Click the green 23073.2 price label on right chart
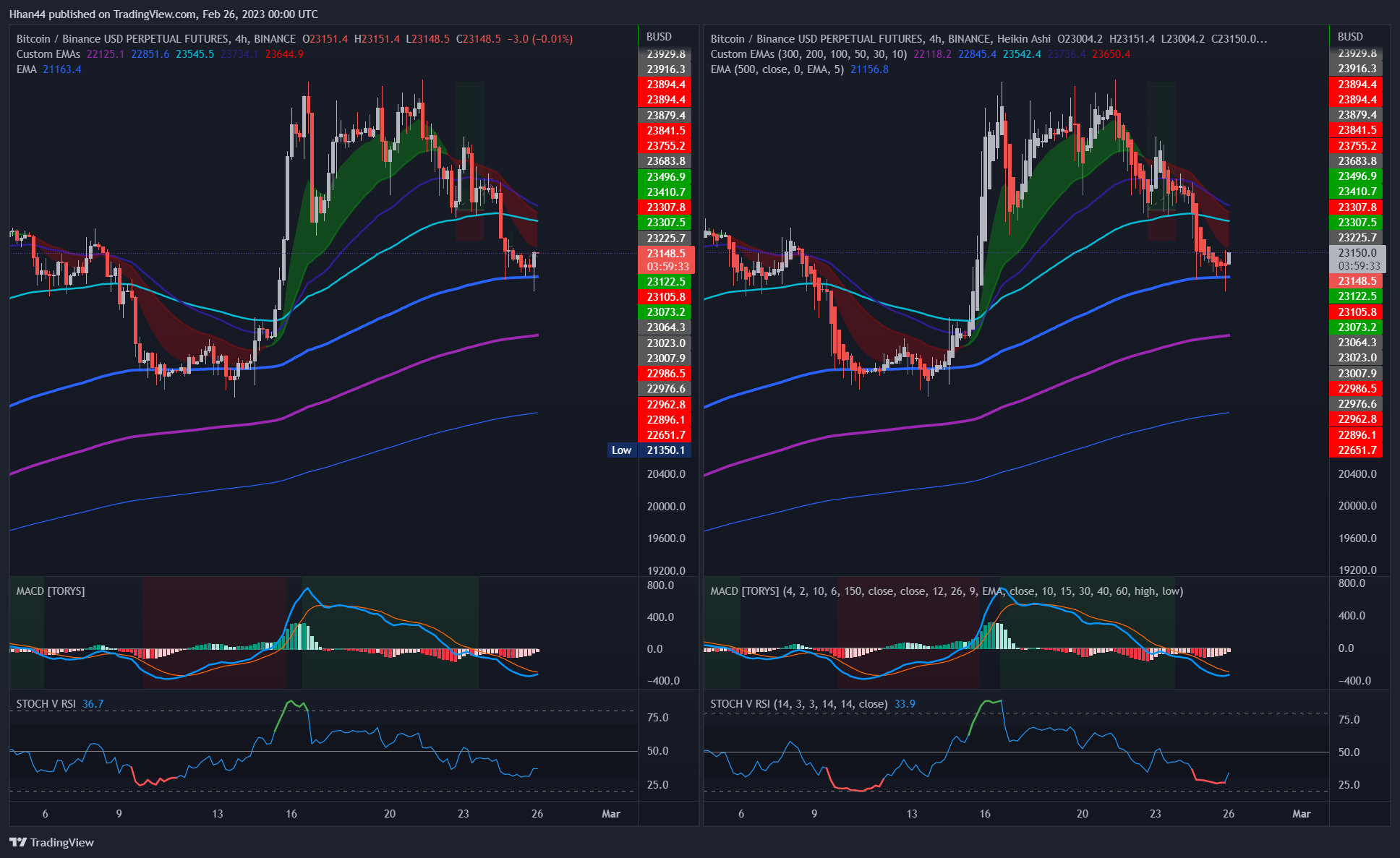Screen dimensions: 1400x858 click(x=1357, y=327)
